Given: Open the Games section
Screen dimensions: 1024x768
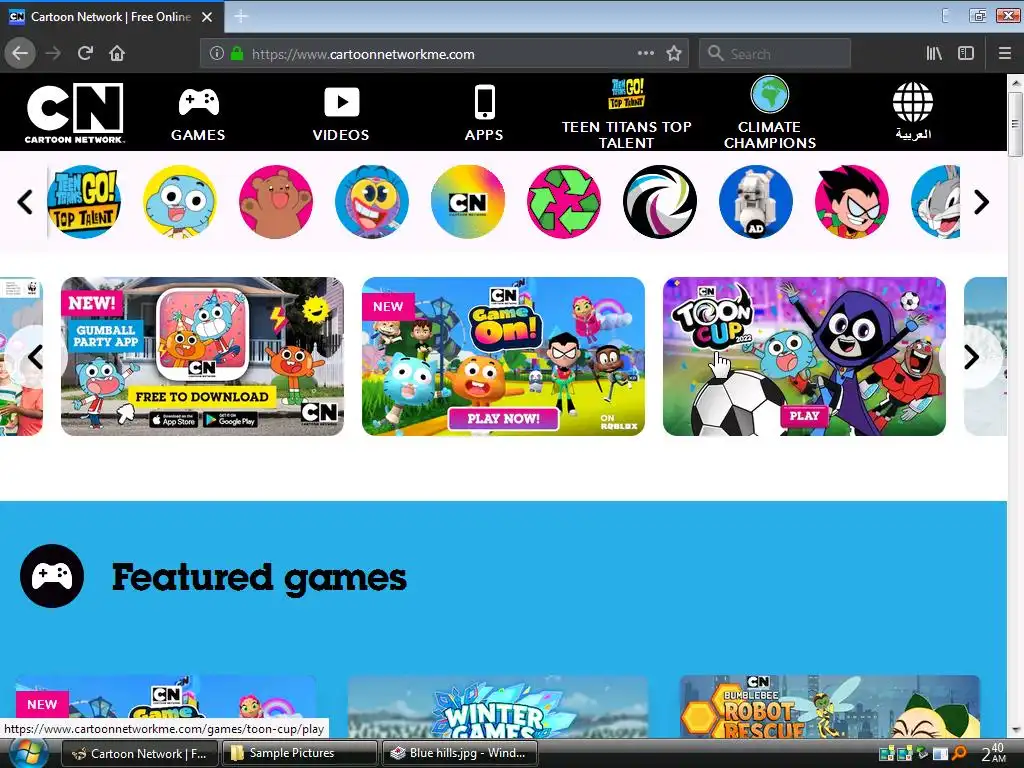Looking at the screenshot, I should coord(199,114).
